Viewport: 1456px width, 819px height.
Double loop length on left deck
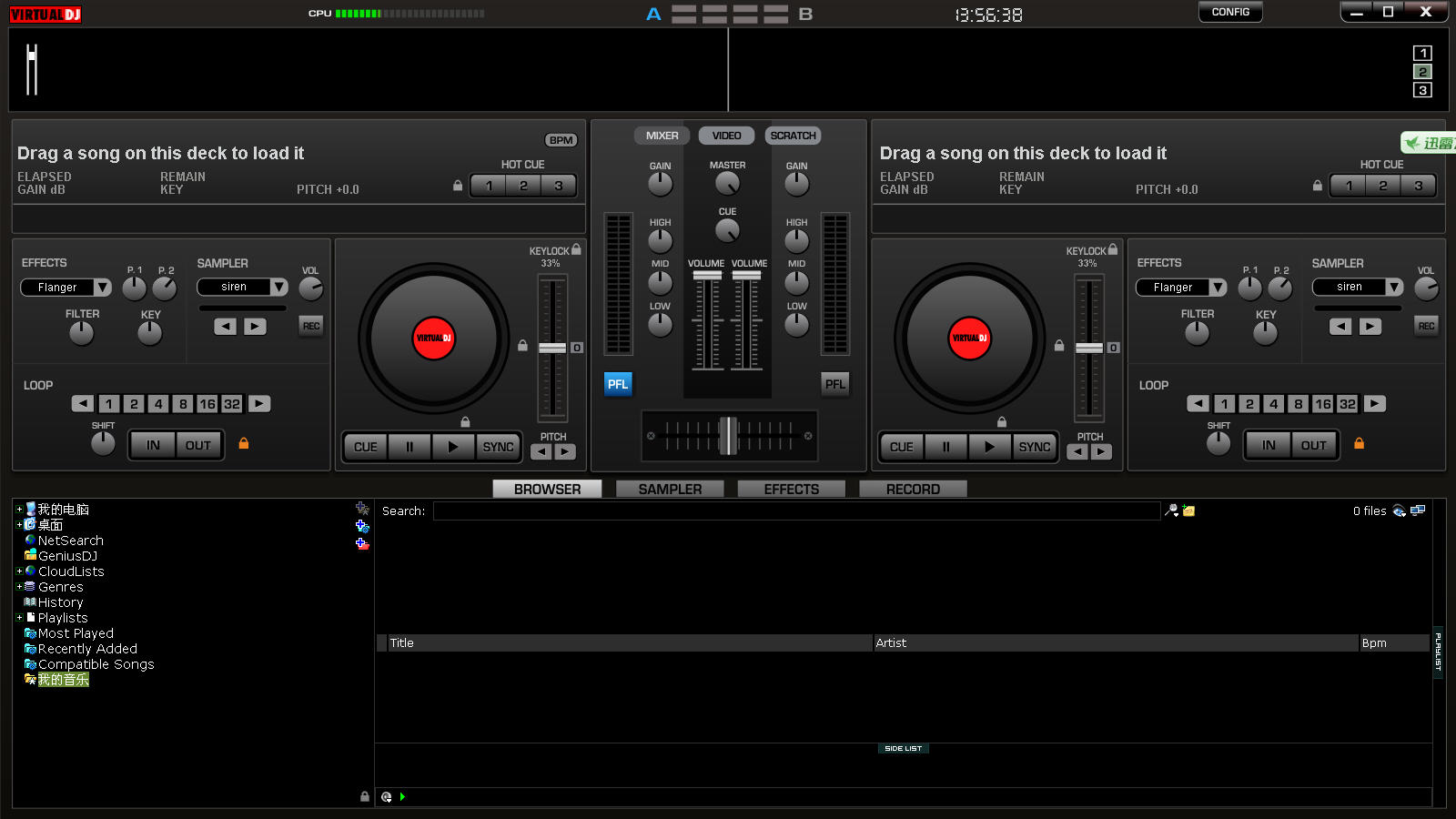[x=259, y=403]
